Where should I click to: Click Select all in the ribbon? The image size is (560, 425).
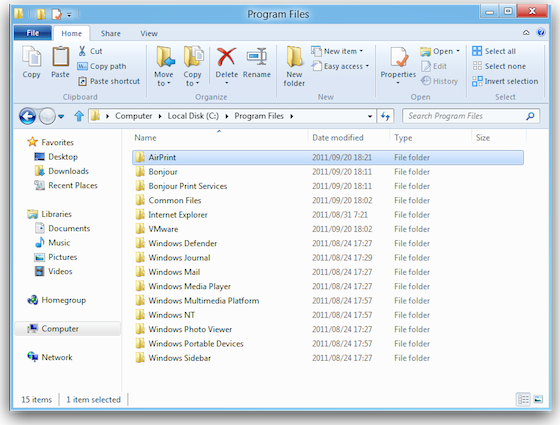(494, 51)
